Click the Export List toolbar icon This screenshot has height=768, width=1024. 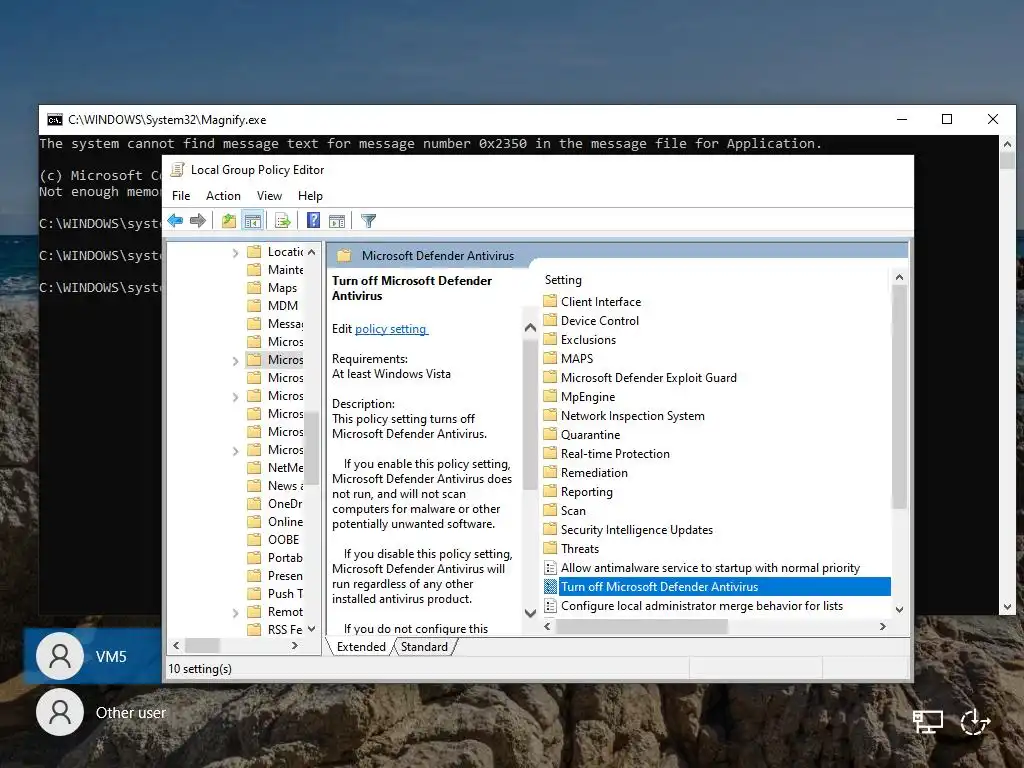coord(283,221)
